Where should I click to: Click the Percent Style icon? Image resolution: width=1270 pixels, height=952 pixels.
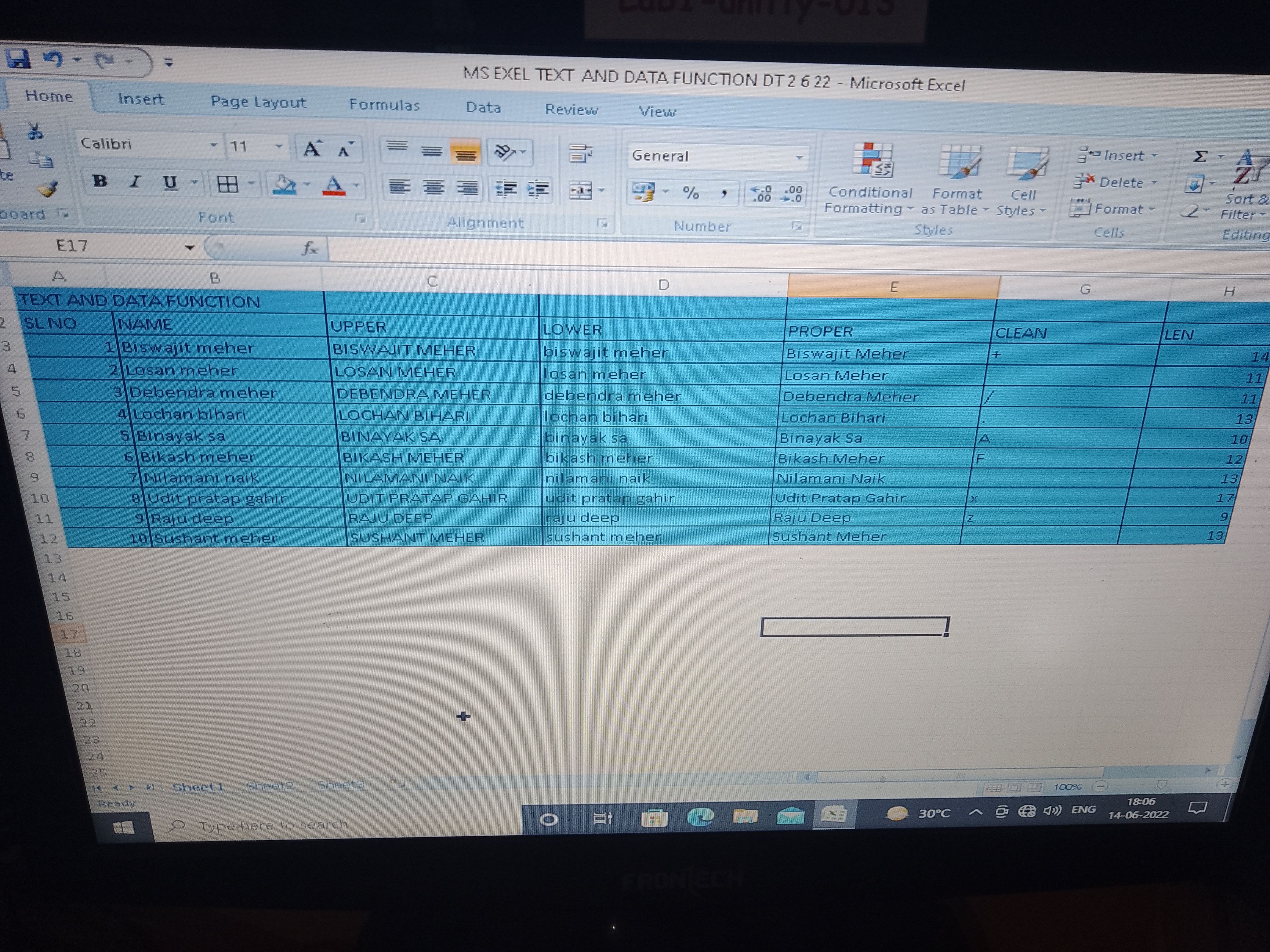(691, 193)
